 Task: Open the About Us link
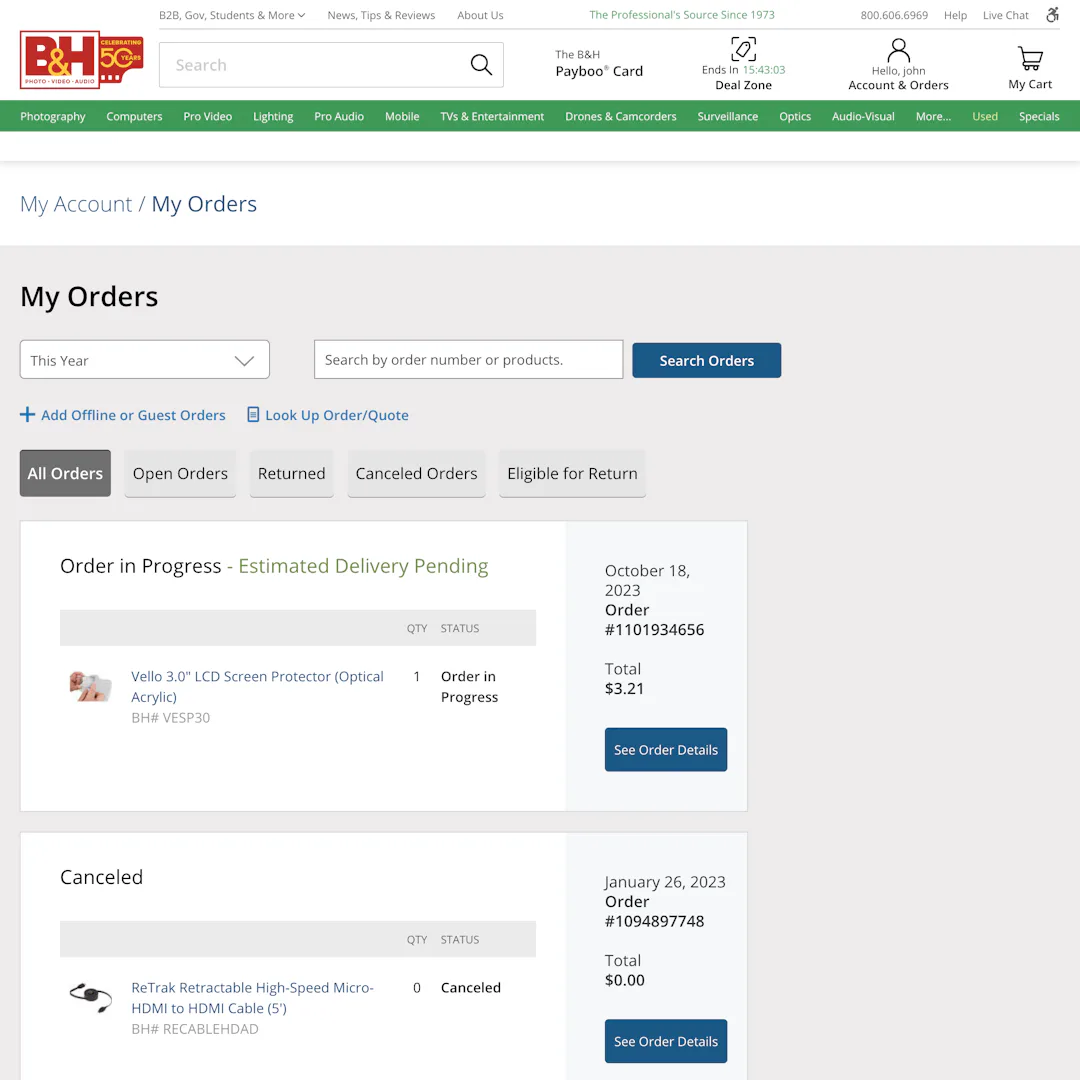point(480,15)
